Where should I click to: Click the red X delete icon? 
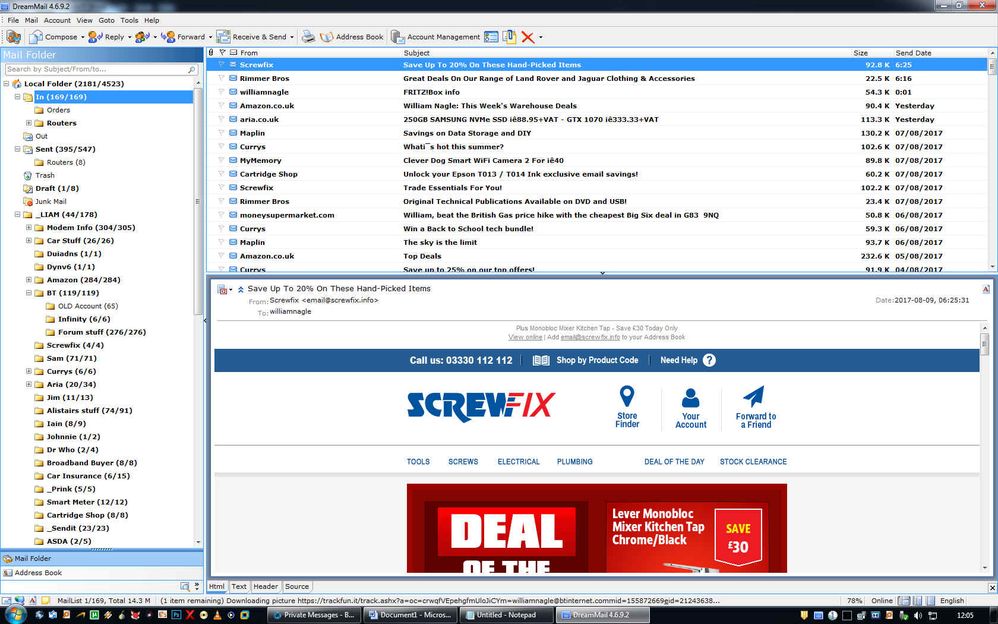(x=528, y=37)
